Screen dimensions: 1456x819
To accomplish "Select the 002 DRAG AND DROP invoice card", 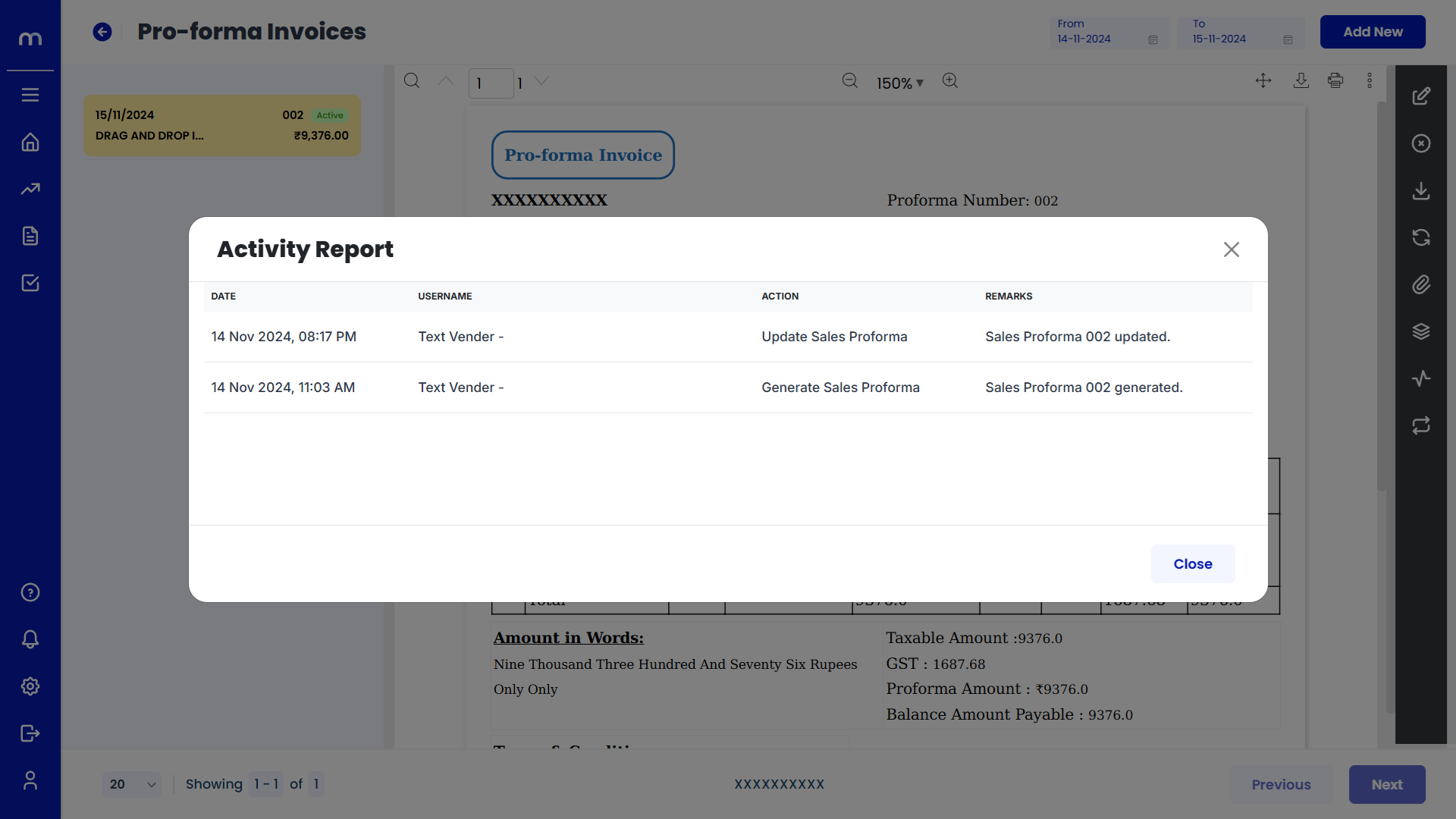I will (x=221, y=125).
